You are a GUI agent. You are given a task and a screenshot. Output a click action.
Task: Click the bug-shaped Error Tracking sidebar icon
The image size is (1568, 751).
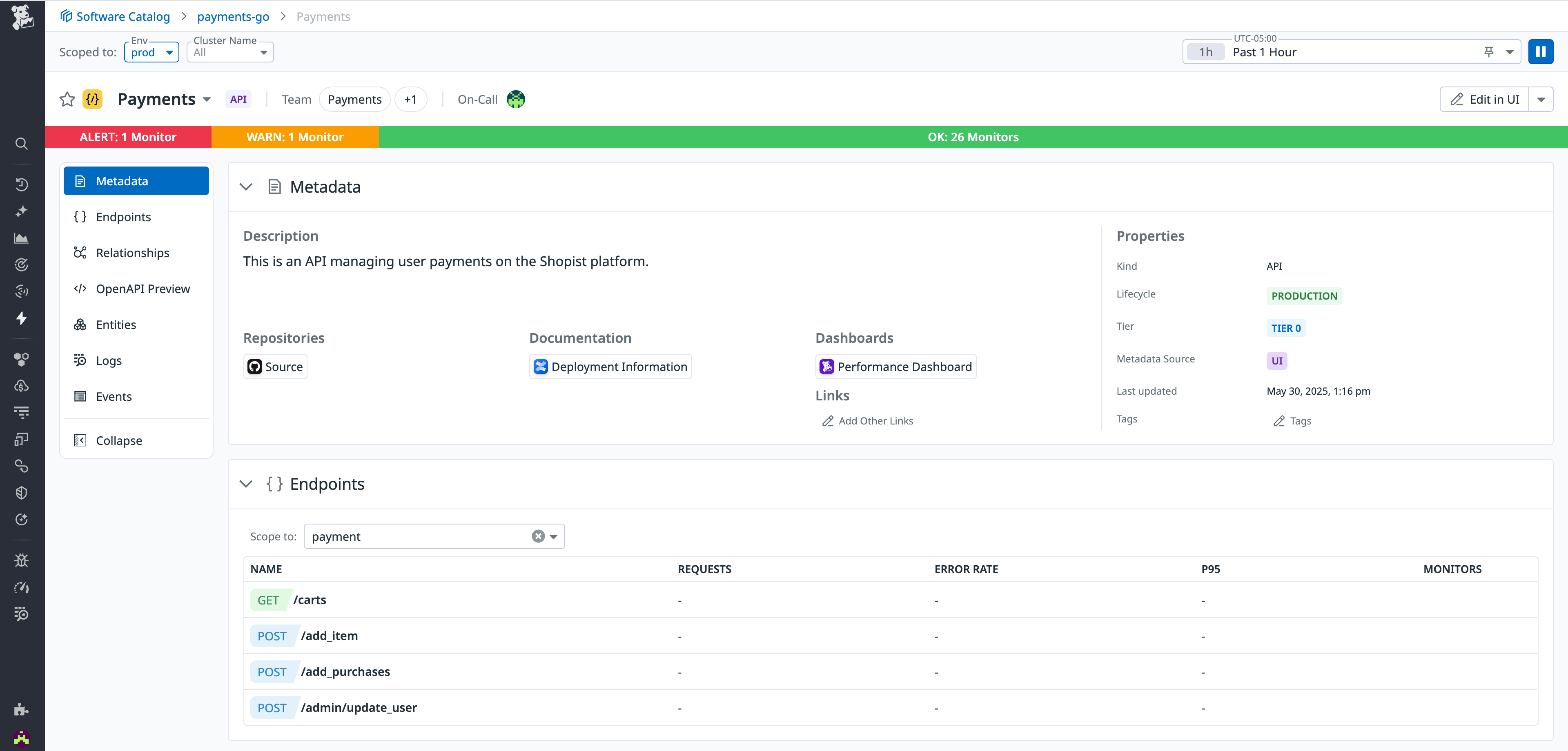click(21, 560)
